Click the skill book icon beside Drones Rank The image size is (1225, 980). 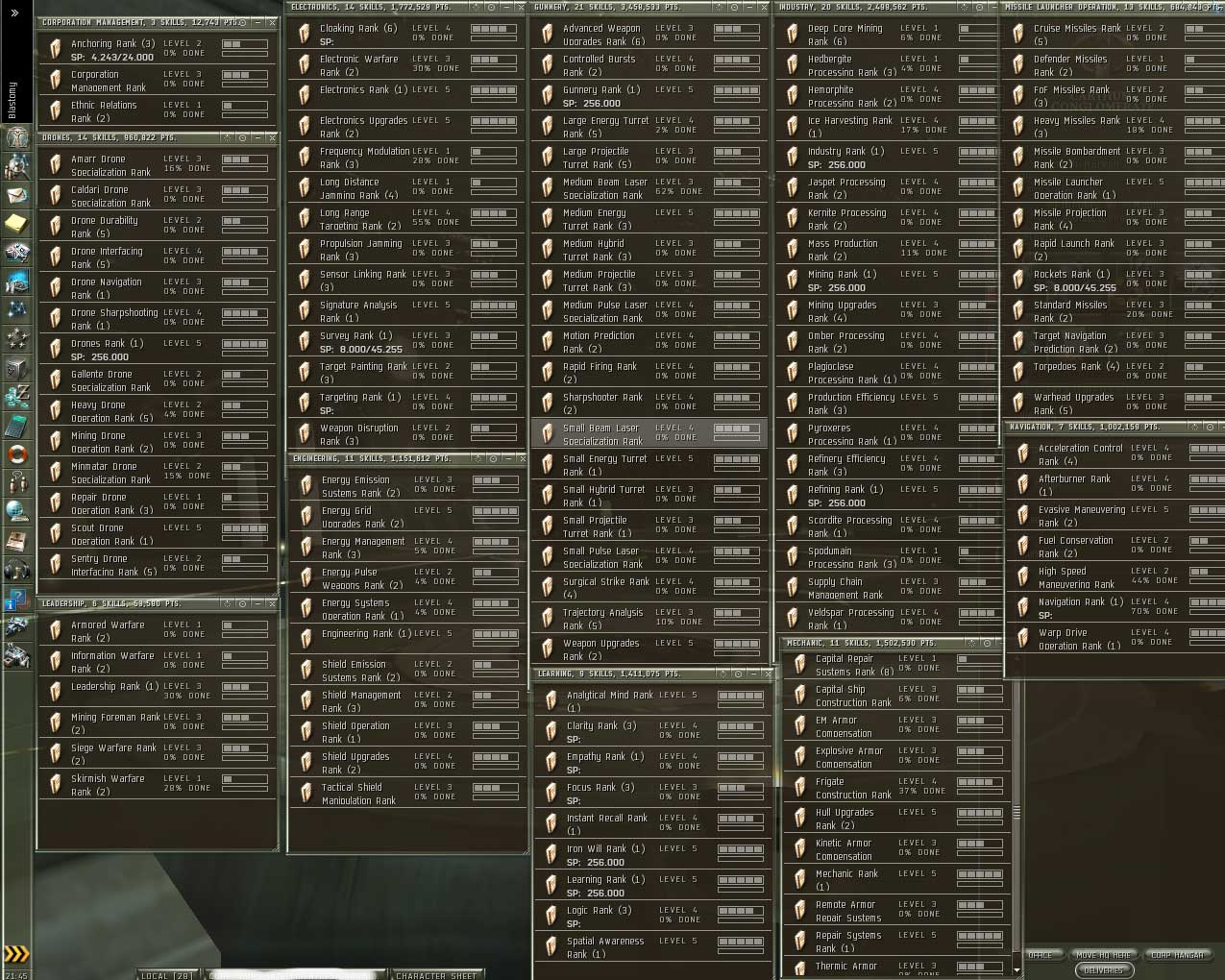(56, 349)
